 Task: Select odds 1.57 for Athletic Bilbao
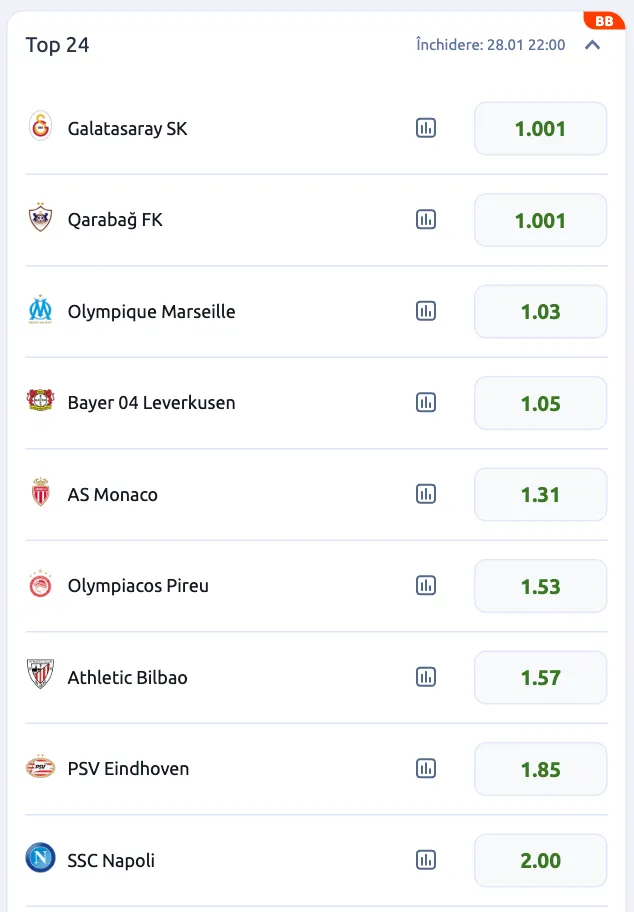coord(540,677)
